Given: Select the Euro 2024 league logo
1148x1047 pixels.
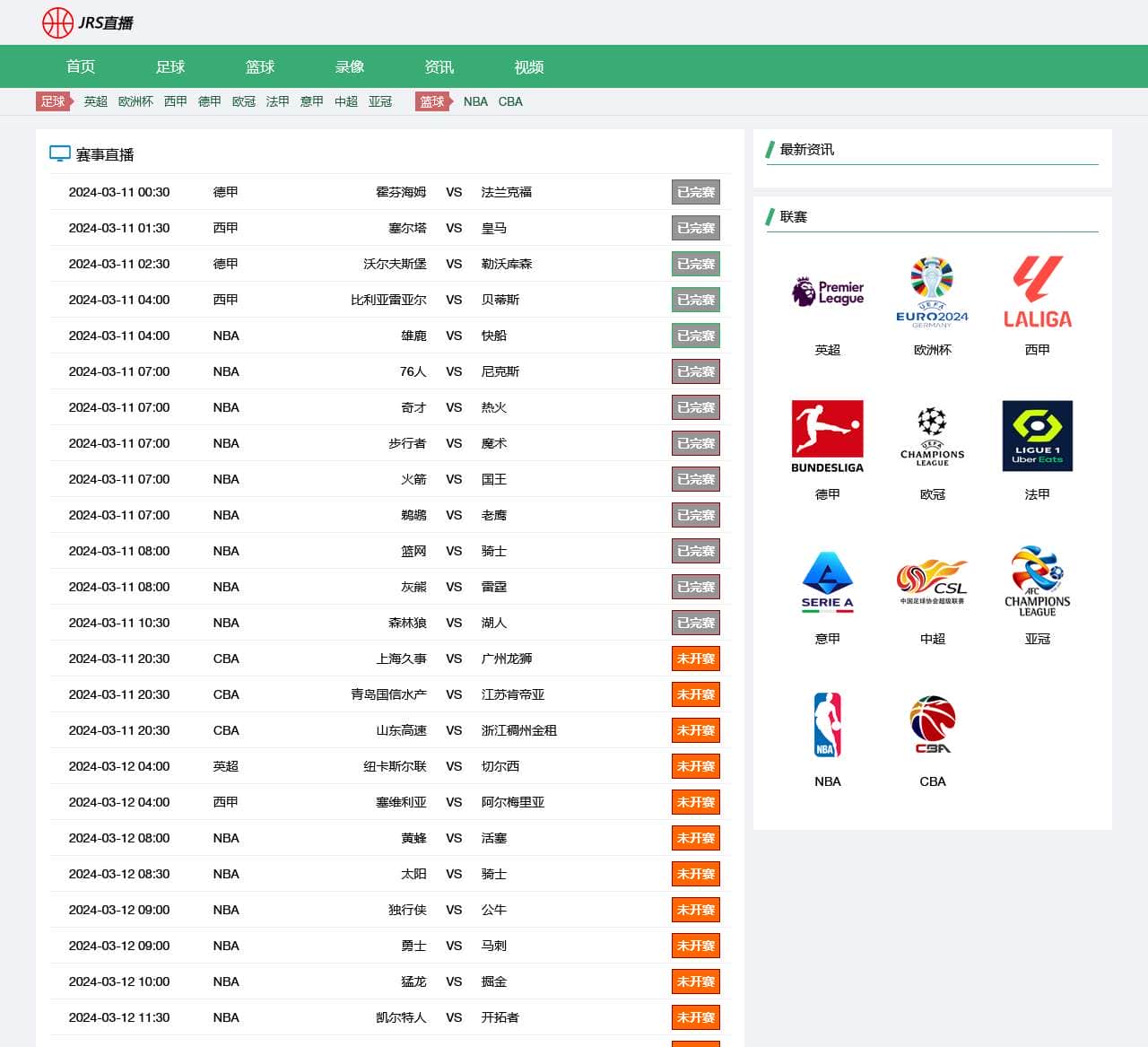Looking at the screenshot, I should (932, 292).
